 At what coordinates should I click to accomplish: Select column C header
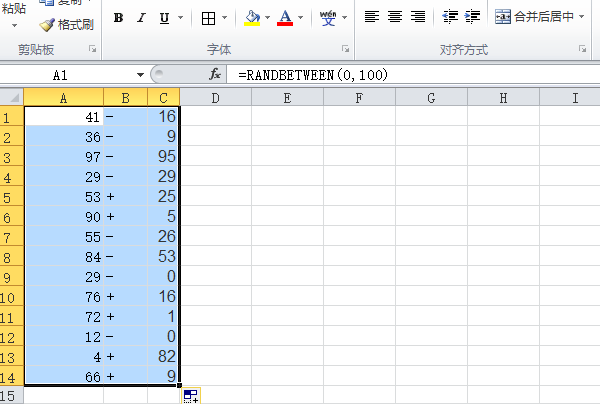[x=163, y=98]
